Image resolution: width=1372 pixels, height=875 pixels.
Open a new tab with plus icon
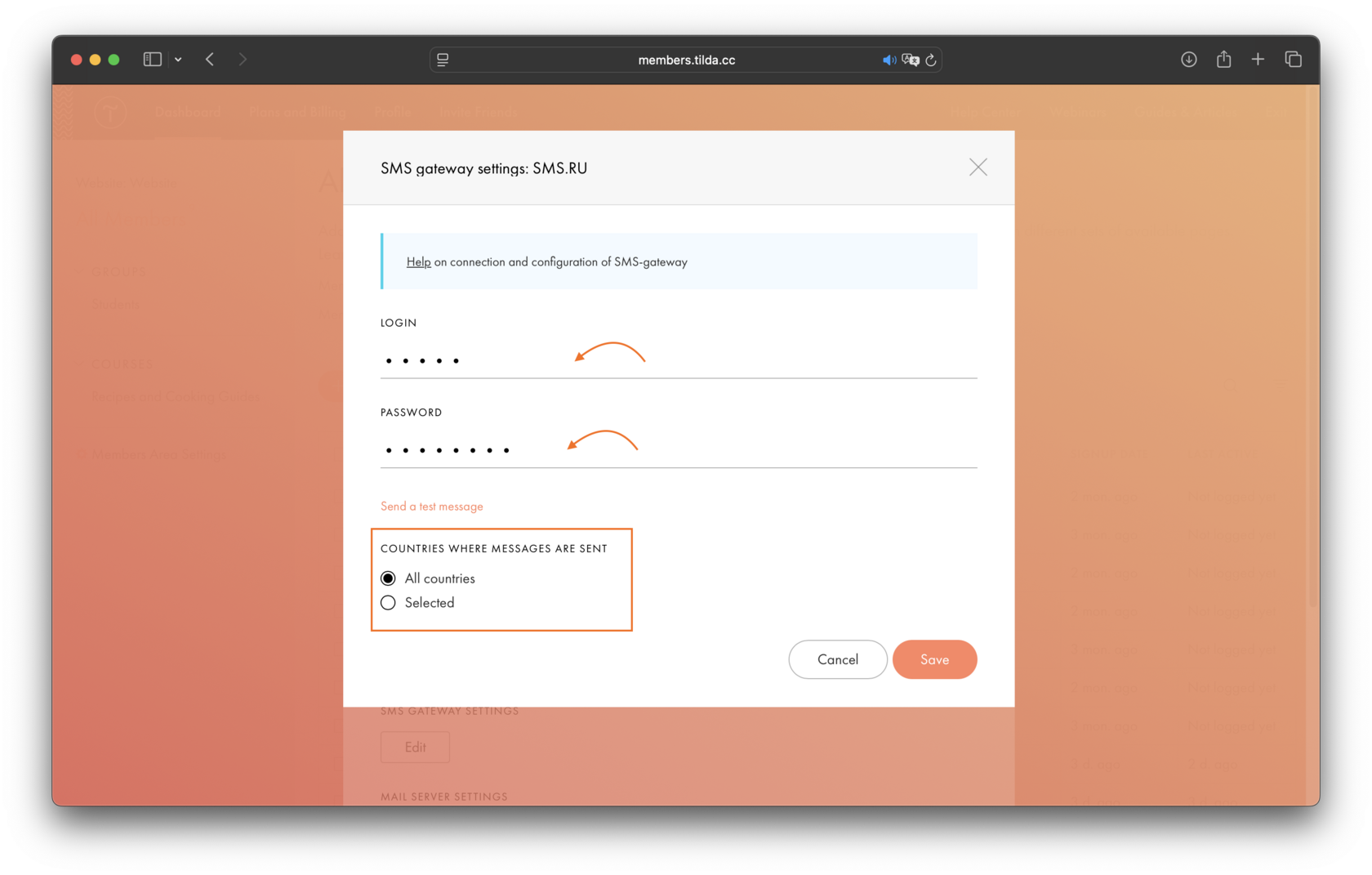coord(1258,60)
